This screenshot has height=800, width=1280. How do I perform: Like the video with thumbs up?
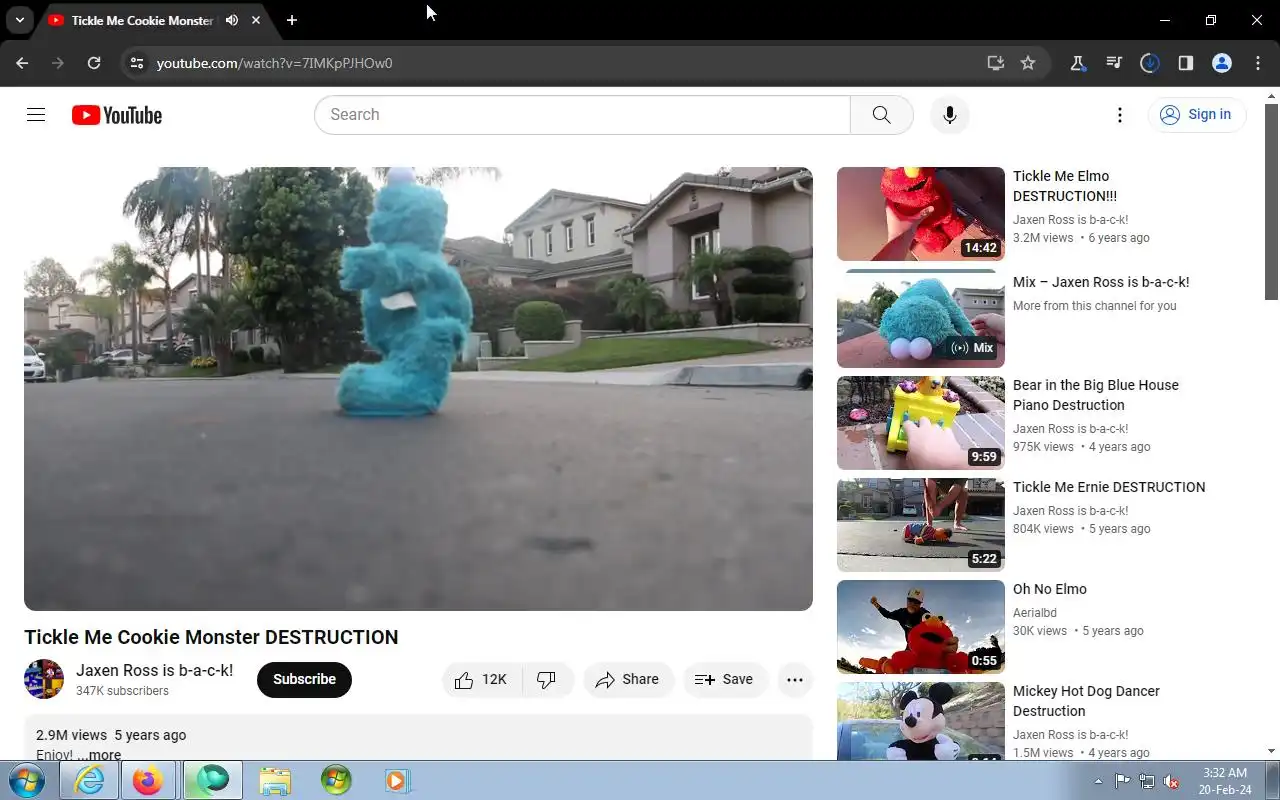coord(481,680)
